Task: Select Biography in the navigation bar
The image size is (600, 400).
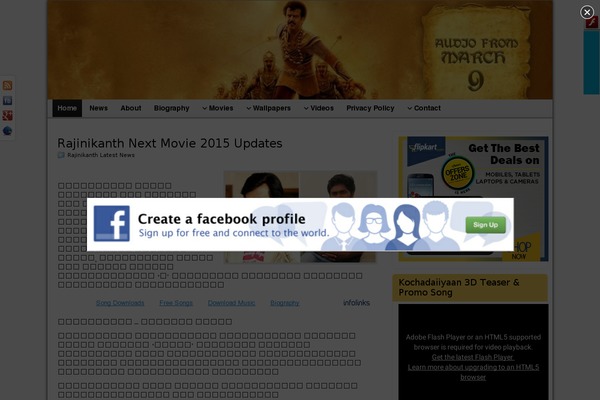Action: click(x=171, y=108)
